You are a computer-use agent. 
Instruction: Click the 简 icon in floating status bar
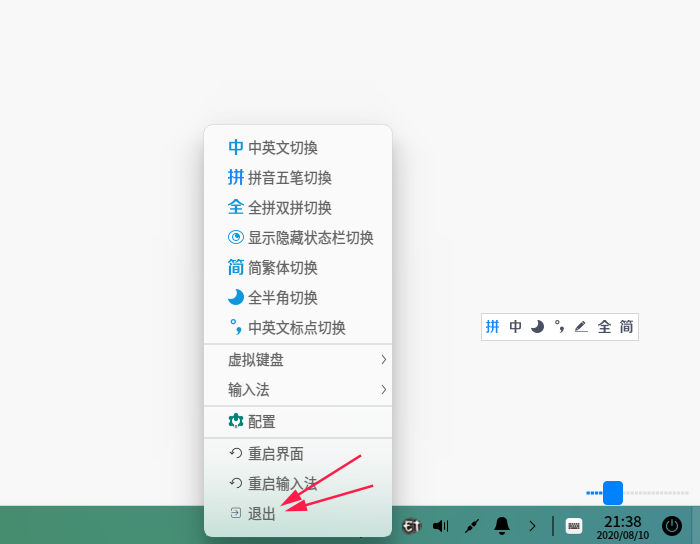click(x=626, y=327)
